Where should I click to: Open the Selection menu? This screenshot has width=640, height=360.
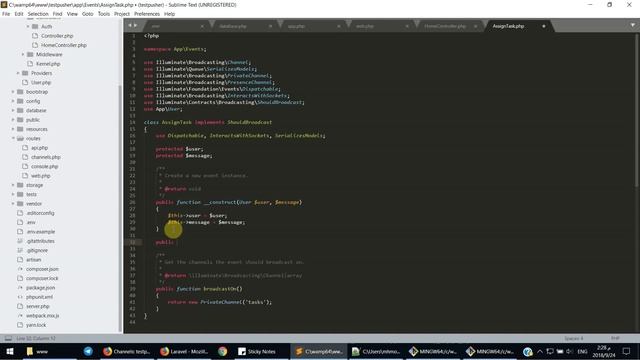click(x=38, y=14)
